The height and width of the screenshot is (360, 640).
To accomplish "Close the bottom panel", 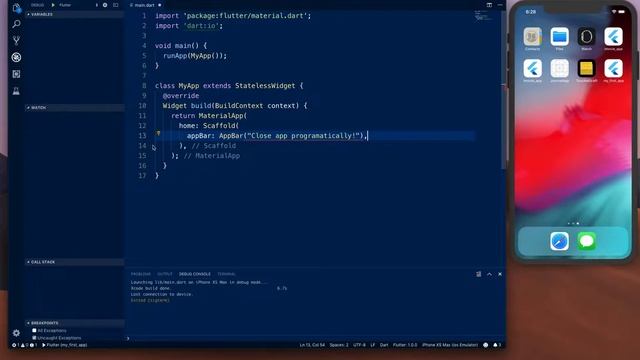I will coord(500,274).
